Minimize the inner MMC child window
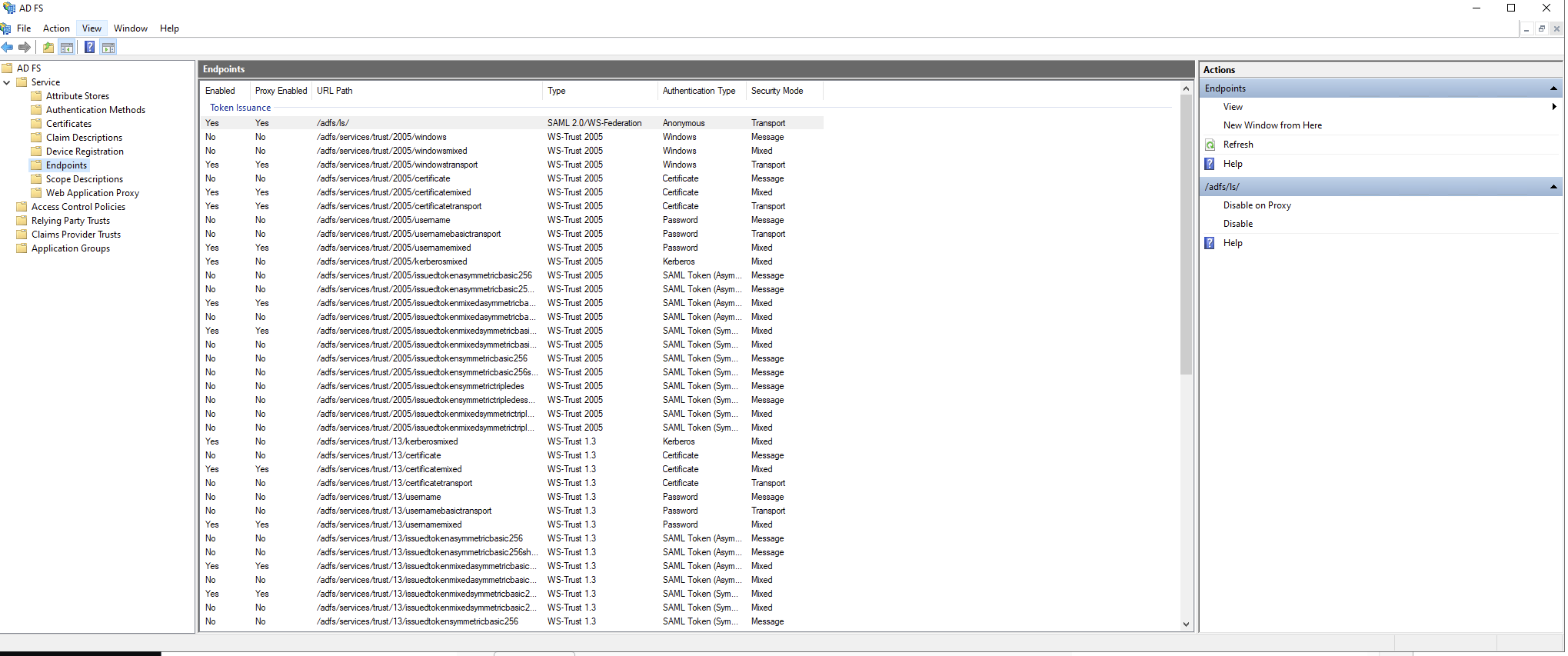Screen dimensions: 1568x656 coord(1526,29)
